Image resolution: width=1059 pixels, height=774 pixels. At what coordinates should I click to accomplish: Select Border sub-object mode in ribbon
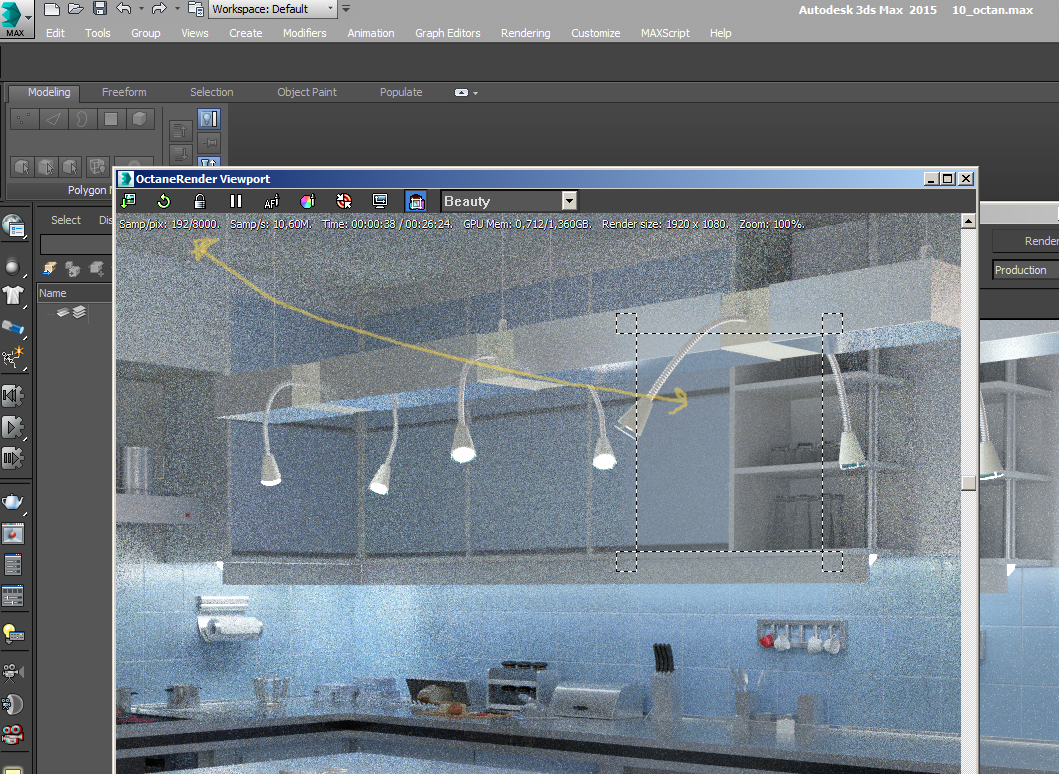pyautogui.click(x=82, y=120)
